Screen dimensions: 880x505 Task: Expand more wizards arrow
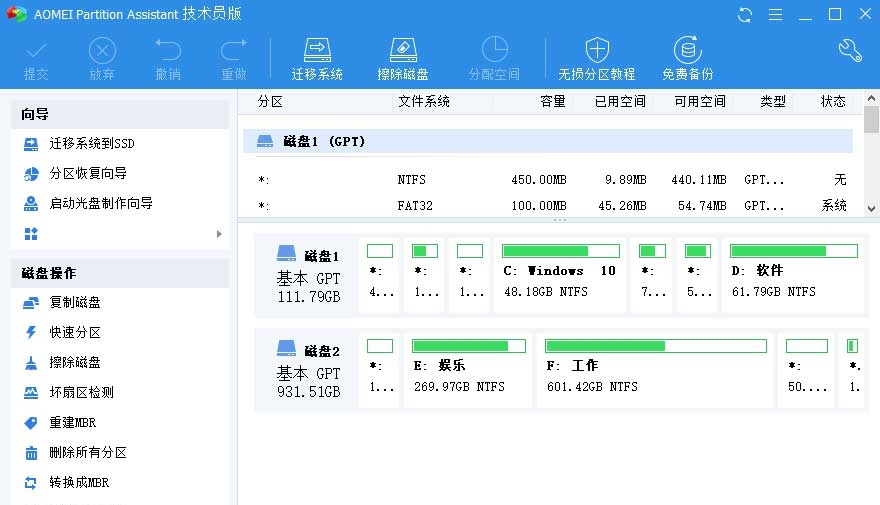click(219, 233)
